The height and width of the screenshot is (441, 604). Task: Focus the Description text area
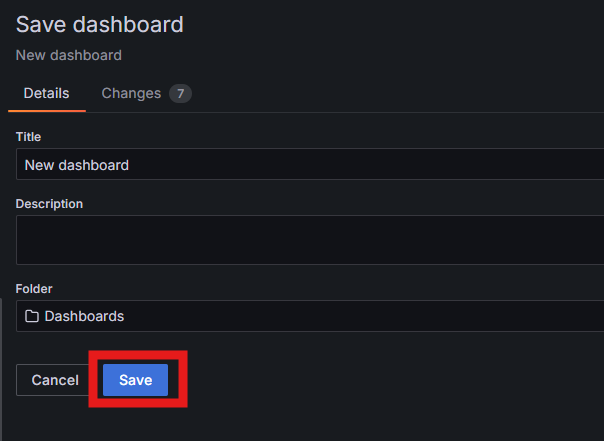coord(310,240)
